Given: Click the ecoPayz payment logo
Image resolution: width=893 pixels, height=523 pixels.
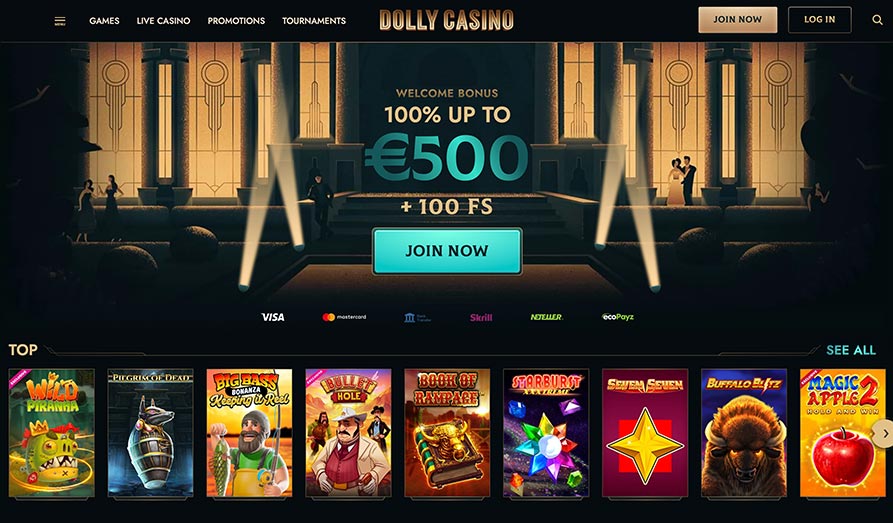Looking at the screenshot, I should (618, 317).
